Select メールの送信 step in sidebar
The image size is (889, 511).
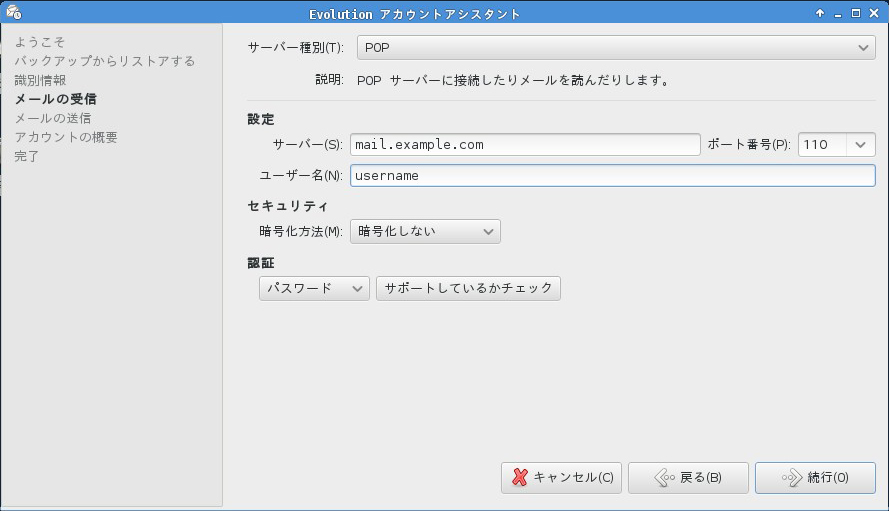coord(52,118)
